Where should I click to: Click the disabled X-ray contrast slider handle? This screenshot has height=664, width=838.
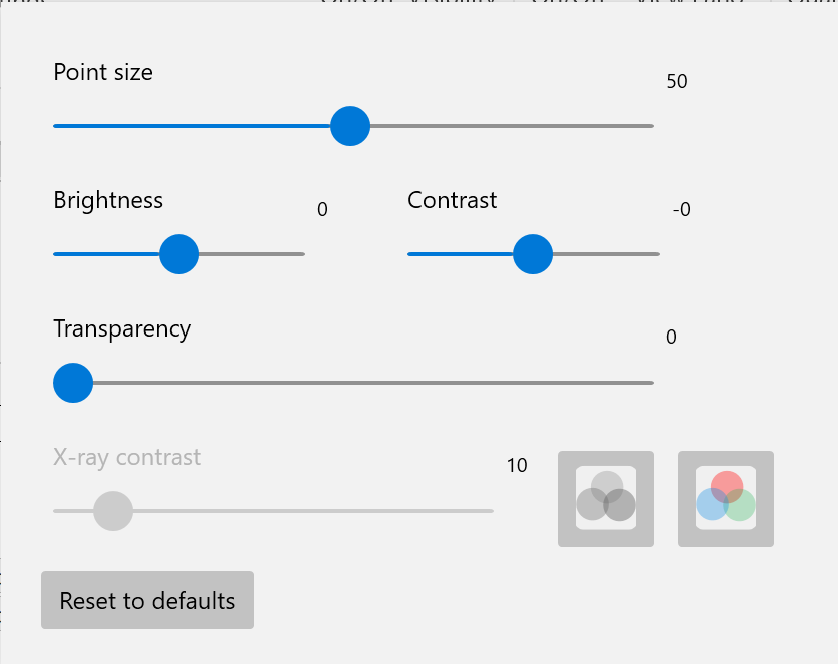(113, 511)
